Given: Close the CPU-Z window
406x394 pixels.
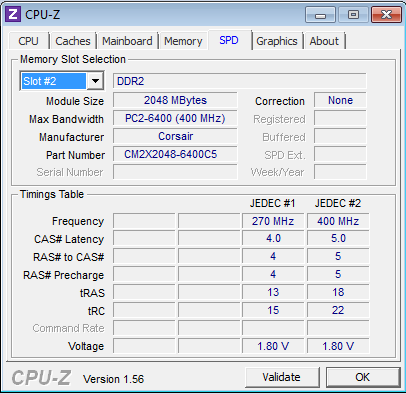Looking at the screenshot, I should tap(386, 15).
